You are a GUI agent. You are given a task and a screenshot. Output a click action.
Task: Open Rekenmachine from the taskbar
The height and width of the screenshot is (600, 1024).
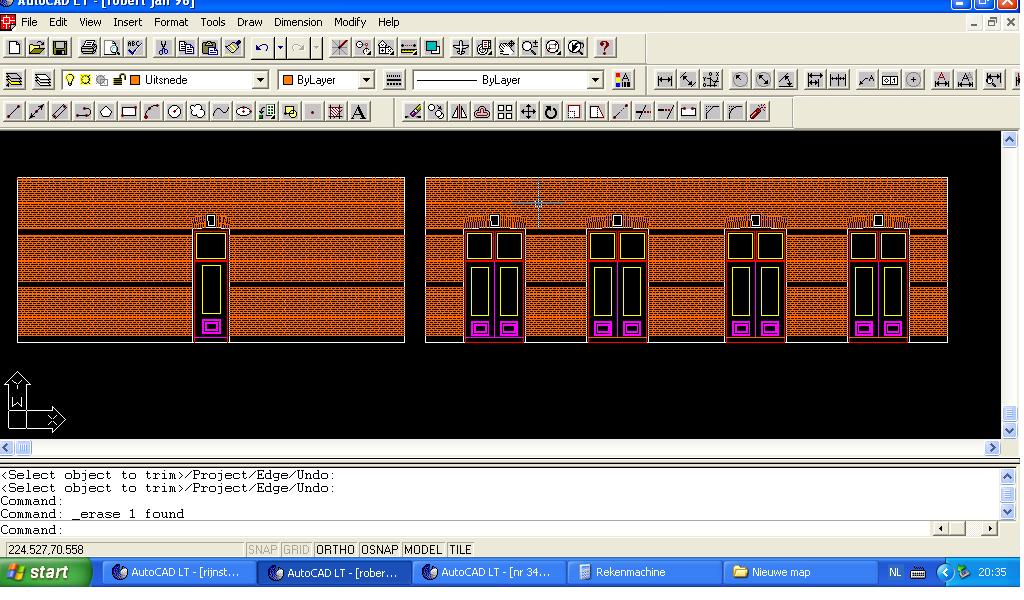(645, 573)
